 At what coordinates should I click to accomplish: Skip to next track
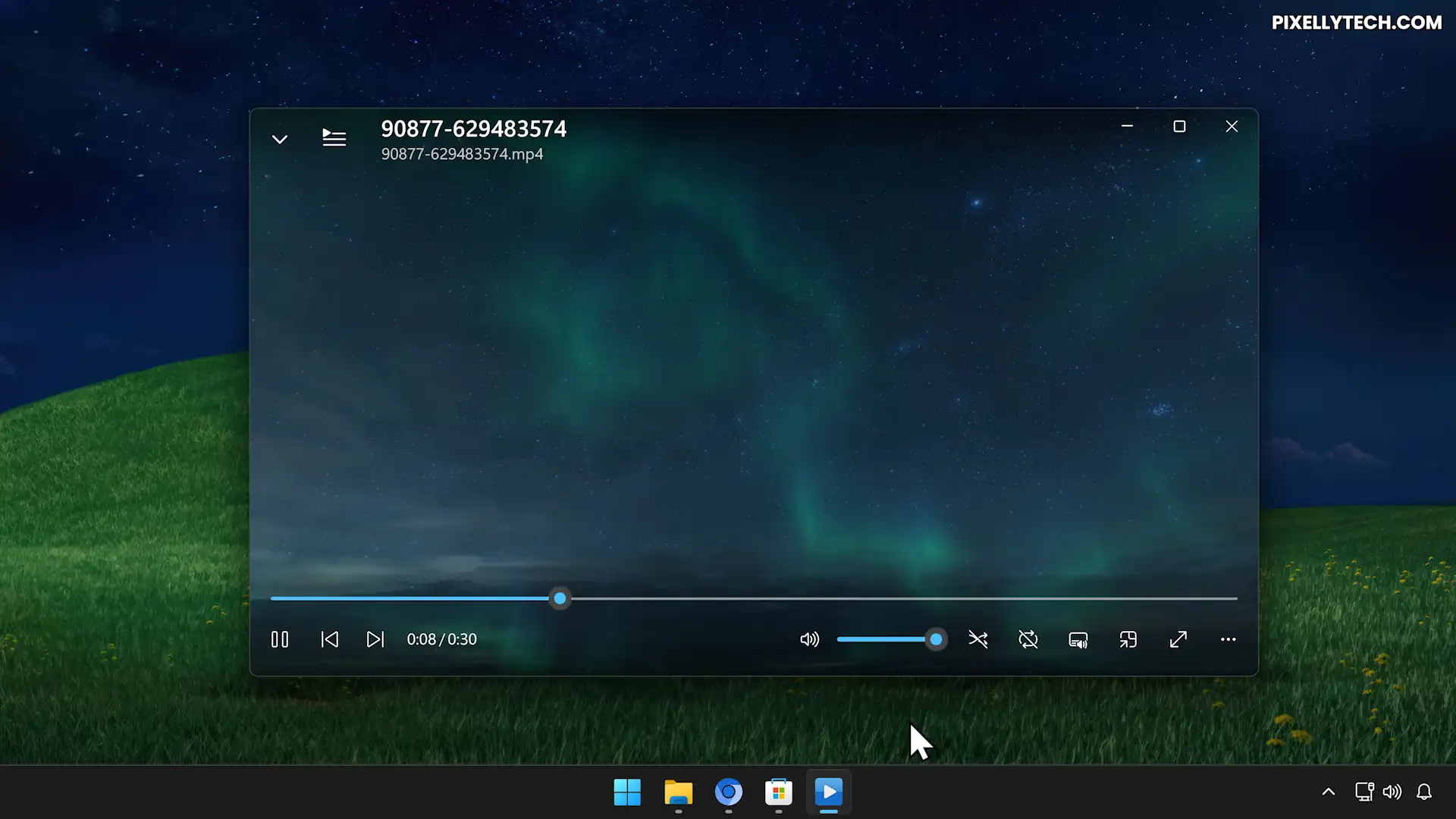tap(375, 639)
